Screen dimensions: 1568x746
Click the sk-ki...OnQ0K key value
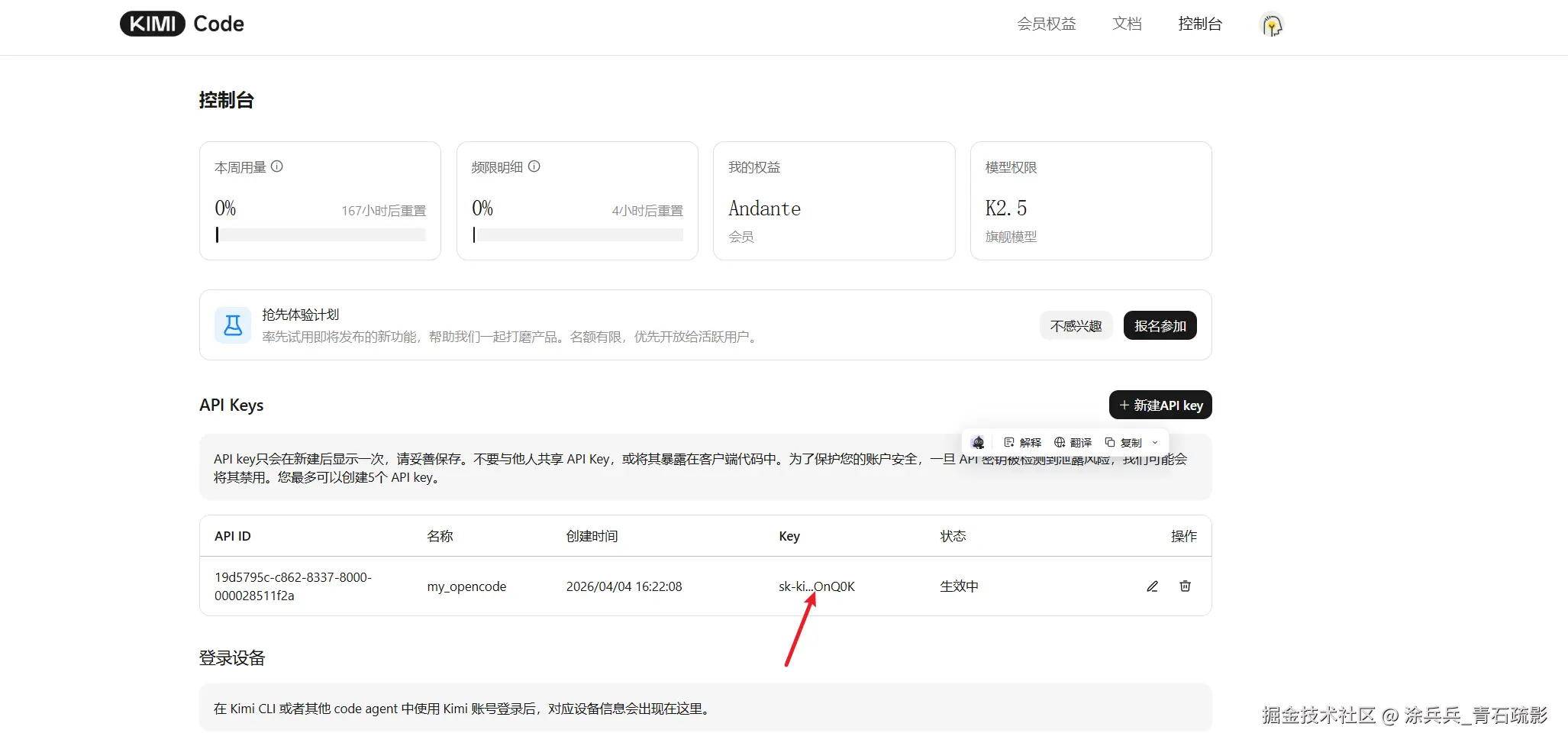(x=817, y=586)
